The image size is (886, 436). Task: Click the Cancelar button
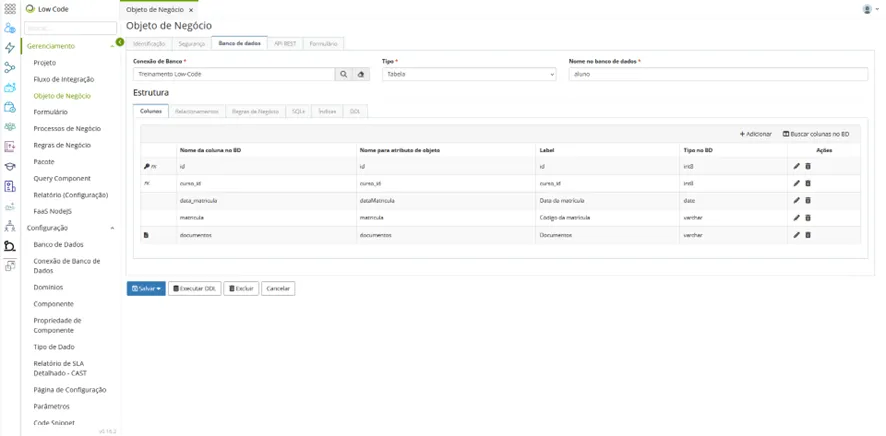(x=278, y=289)
